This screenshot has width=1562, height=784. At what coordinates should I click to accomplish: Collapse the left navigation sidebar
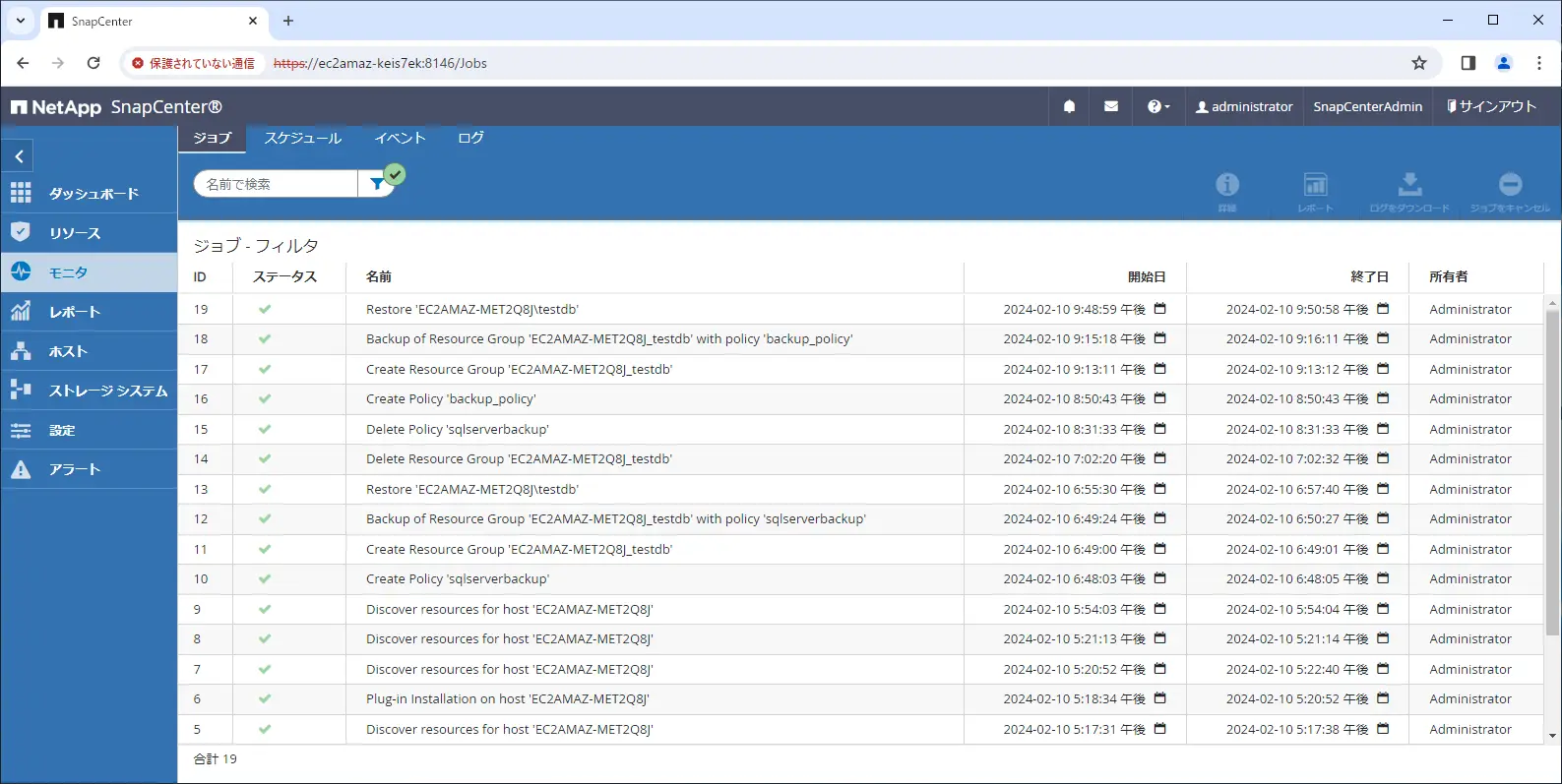click(19, 156)
